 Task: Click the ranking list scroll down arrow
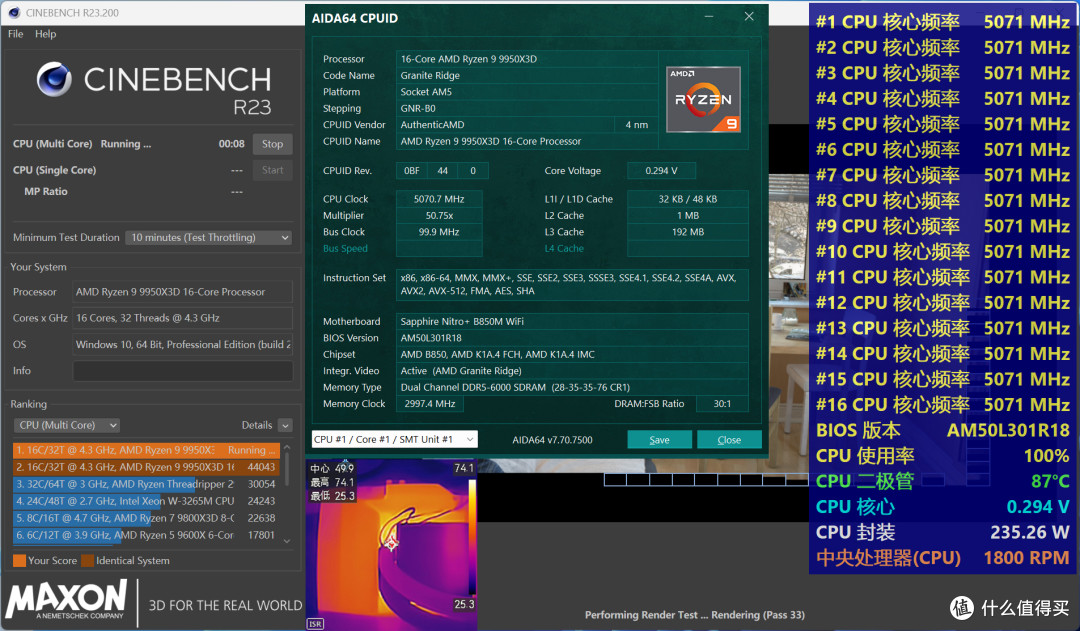pyautogui.click(x=287, y=541)
